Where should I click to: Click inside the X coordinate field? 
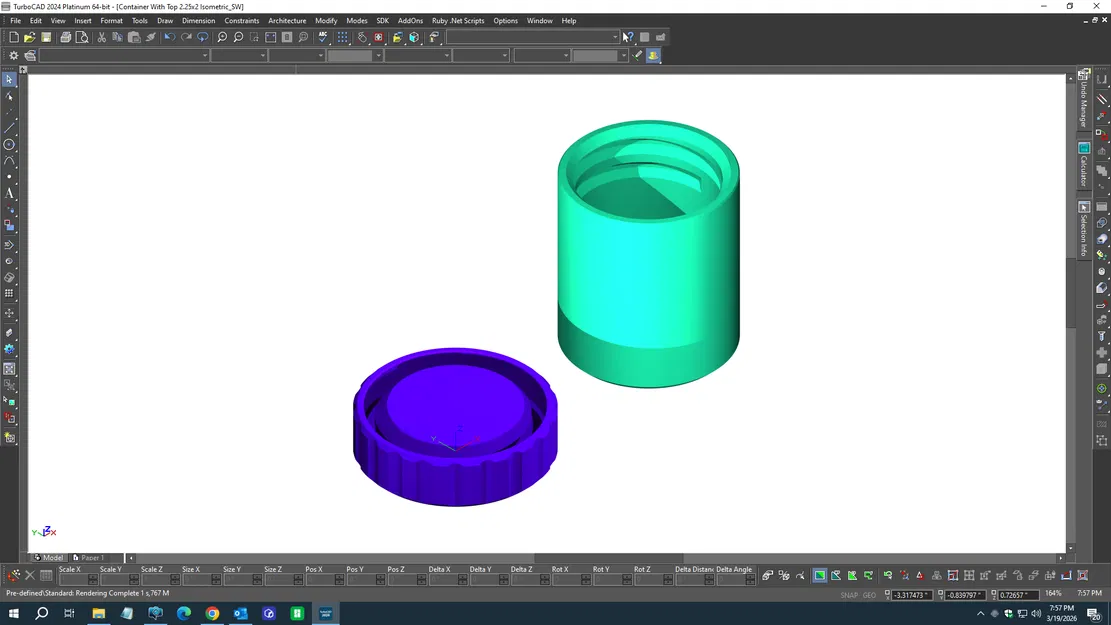(x=911, y=594)
